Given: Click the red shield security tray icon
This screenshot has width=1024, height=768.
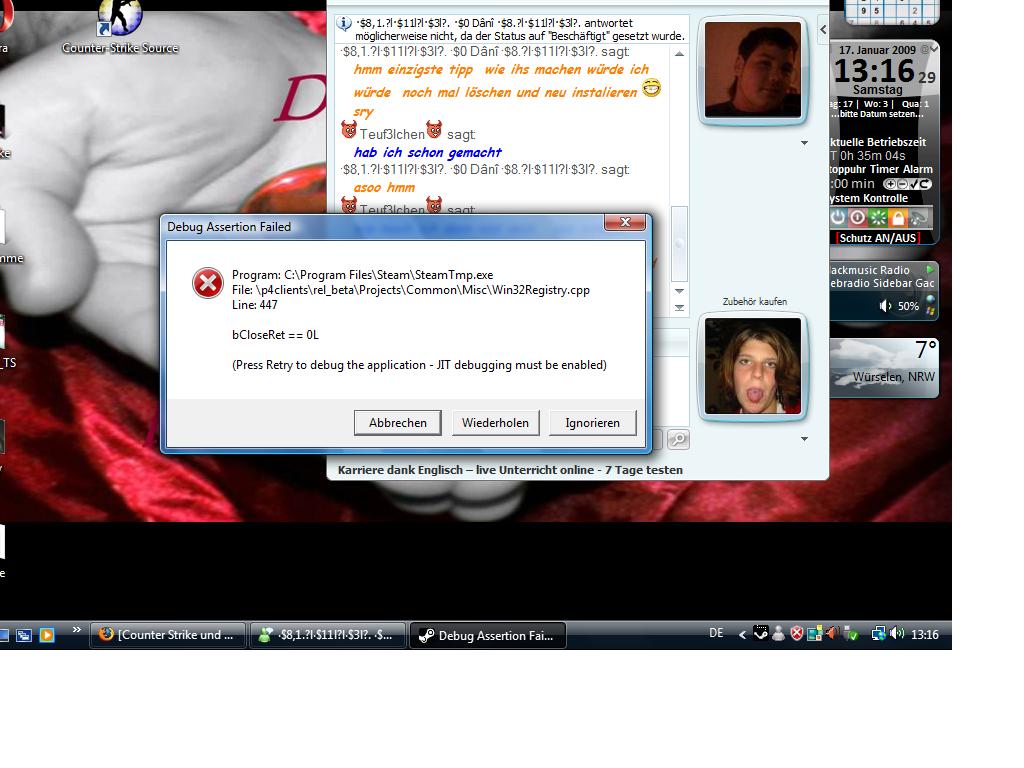Looking at the screenshot, I should (797, 633).
